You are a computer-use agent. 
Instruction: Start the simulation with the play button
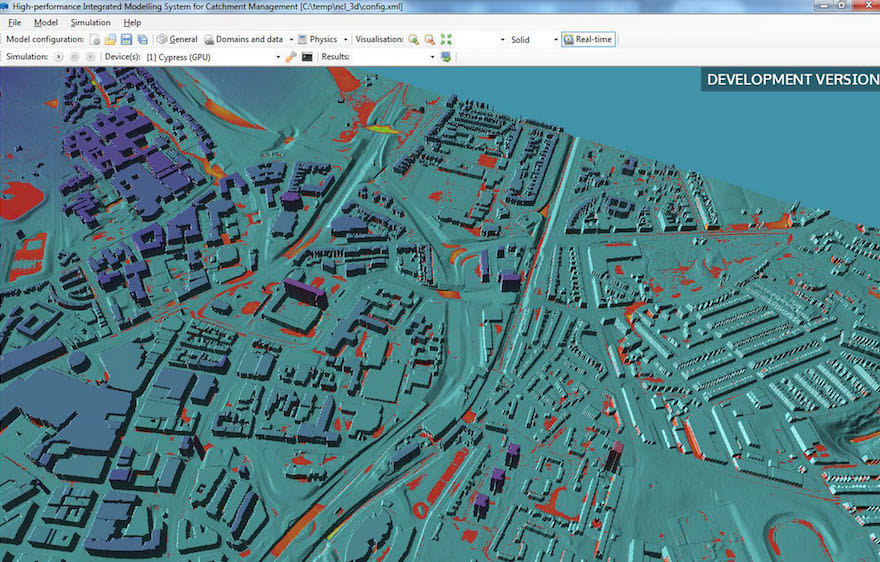coord(59,57)
